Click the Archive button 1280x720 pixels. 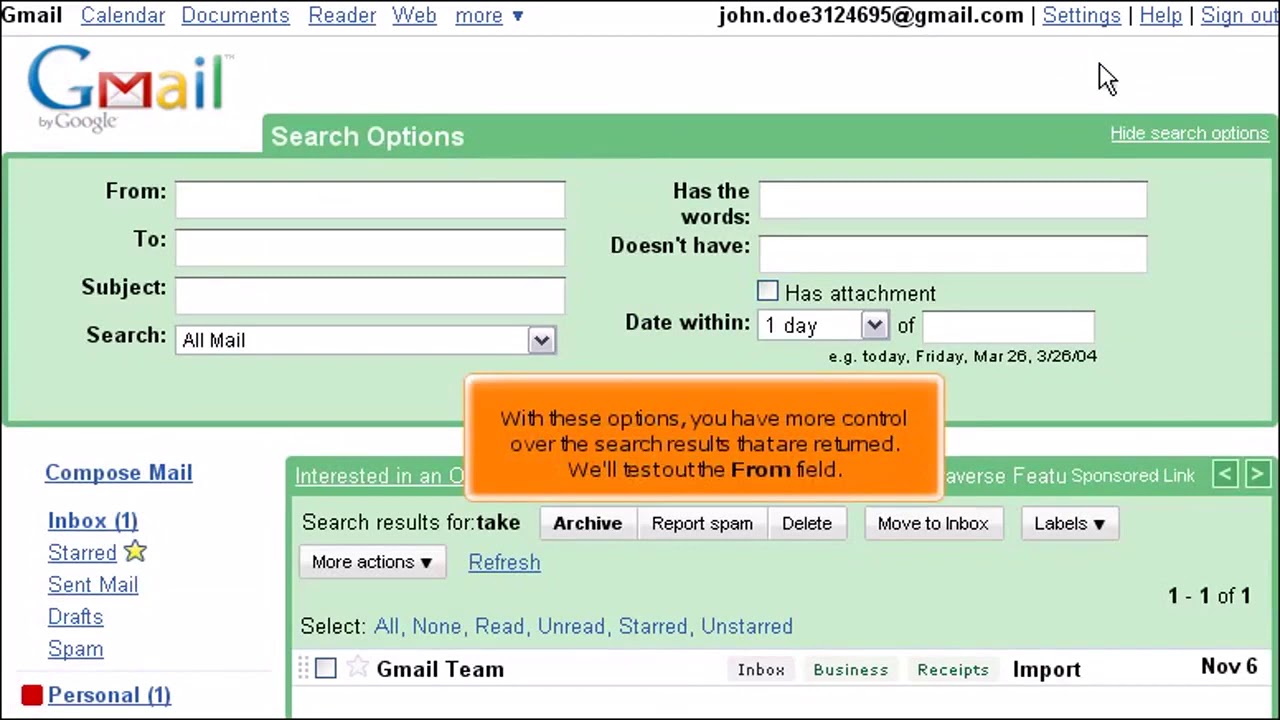587,523
